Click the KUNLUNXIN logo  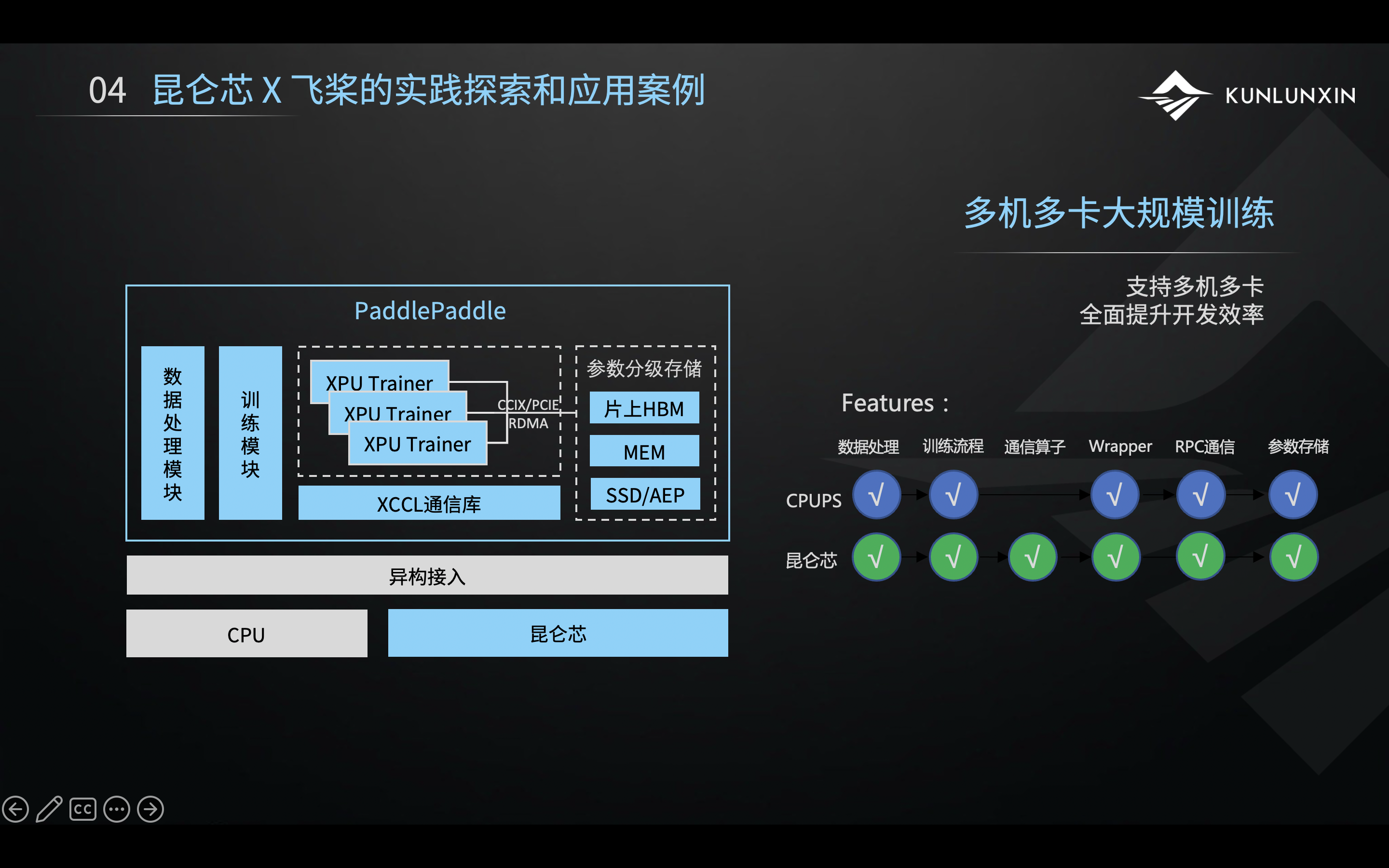coord(1246,95)
